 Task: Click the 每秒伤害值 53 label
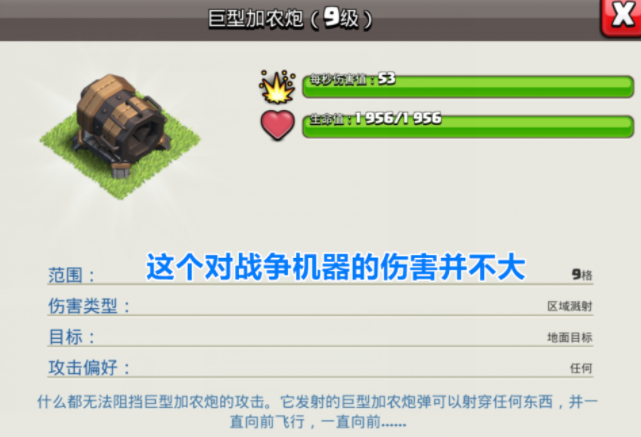(x=352, y=78)
